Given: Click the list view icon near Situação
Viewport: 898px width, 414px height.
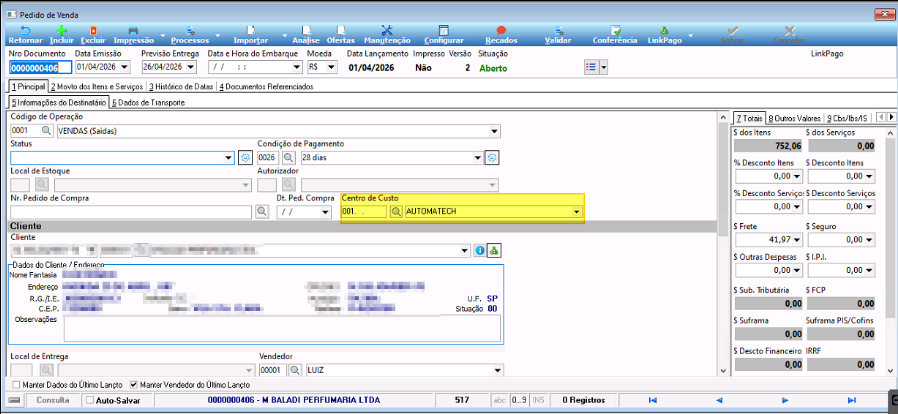Looking at the screenshot, I should pos(590,66).
